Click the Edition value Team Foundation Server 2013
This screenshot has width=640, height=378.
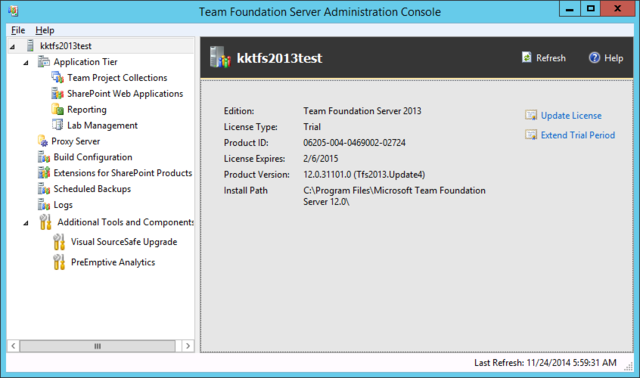pos(362,111)
